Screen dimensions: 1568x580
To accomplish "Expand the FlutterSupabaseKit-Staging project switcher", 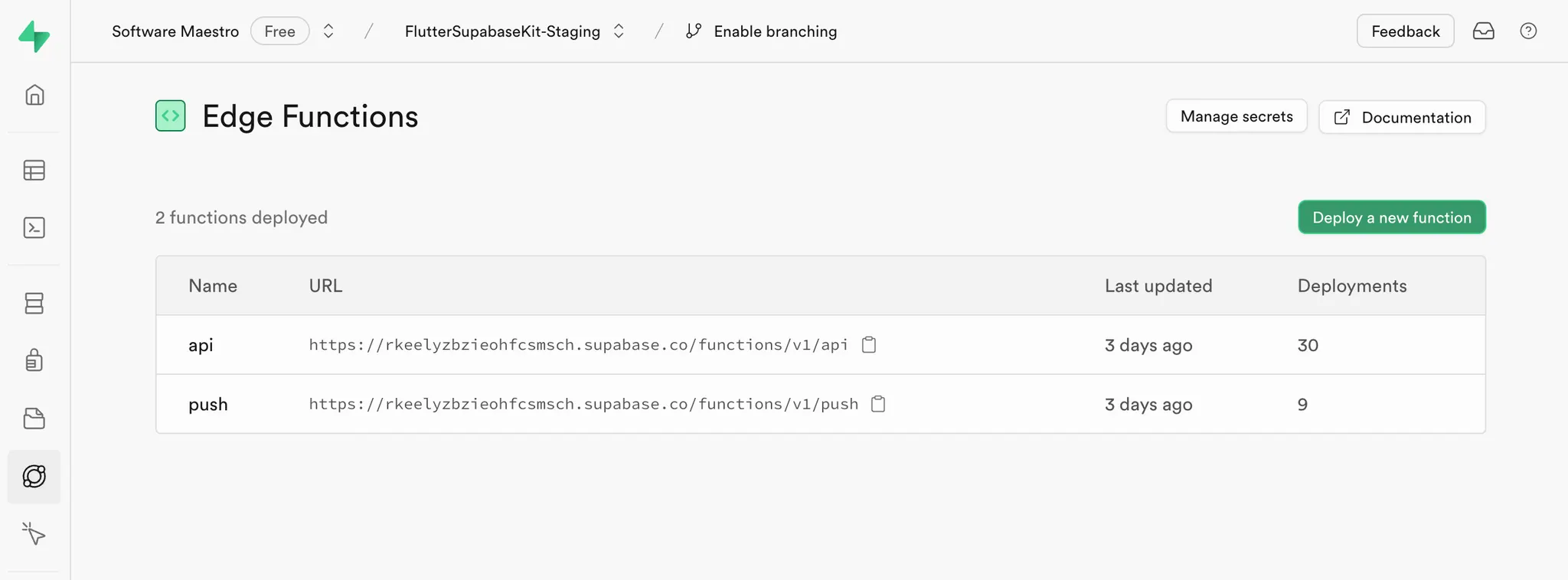I will [x=619, y=31].
